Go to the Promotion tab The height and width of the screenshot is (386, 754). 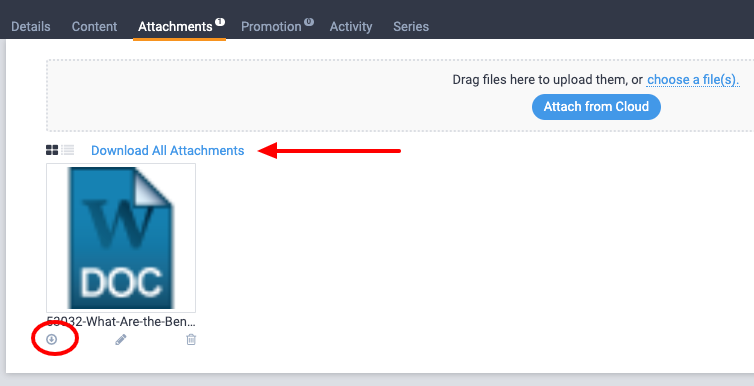coord(271,26)
